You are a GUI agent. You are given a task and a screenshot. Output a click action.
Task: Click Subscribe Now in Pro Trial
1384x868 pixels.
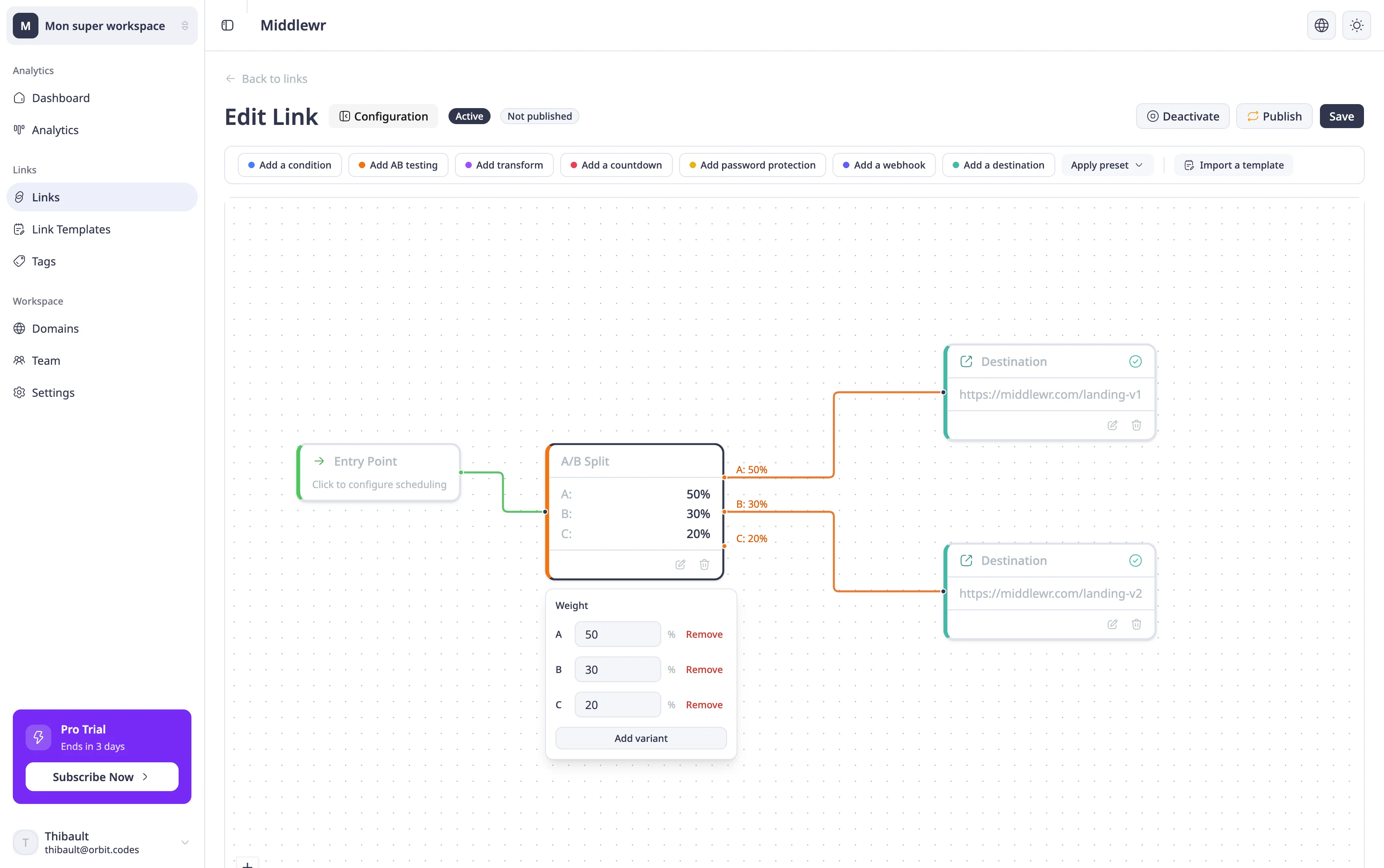102,777
